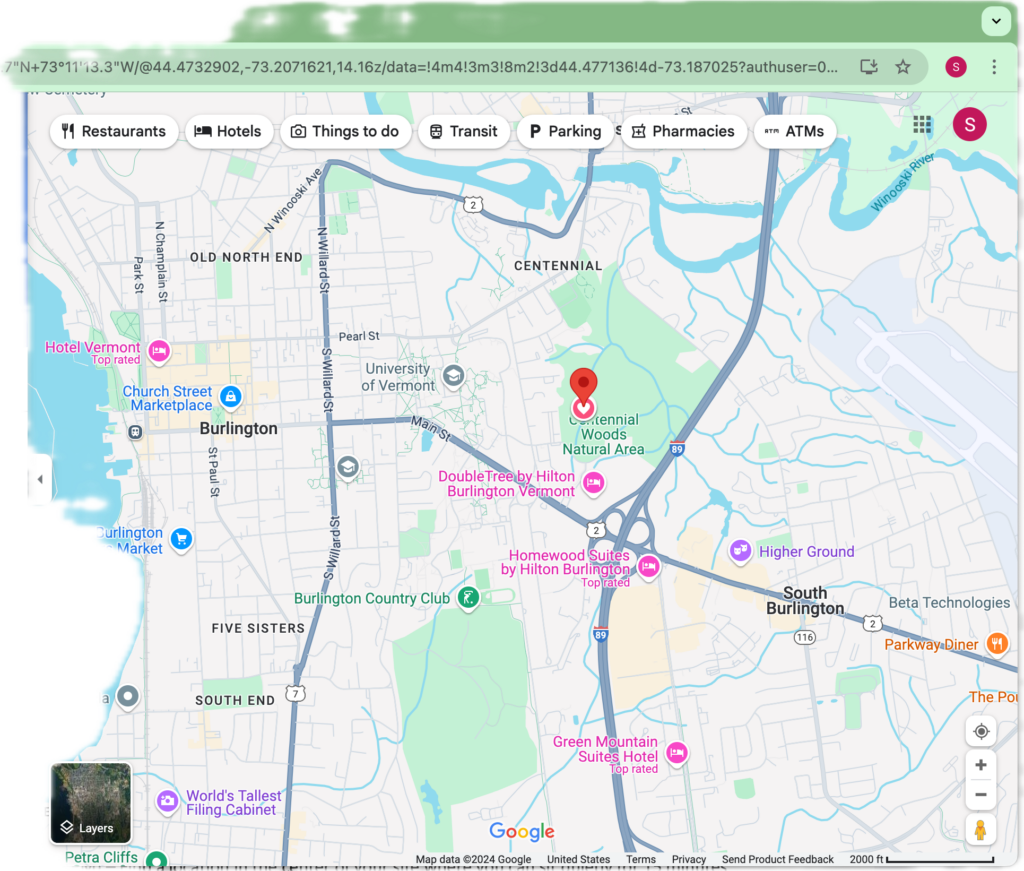Zoom out with the minus button
This screenshot has height=871, width=1024.
coord(981,795)
